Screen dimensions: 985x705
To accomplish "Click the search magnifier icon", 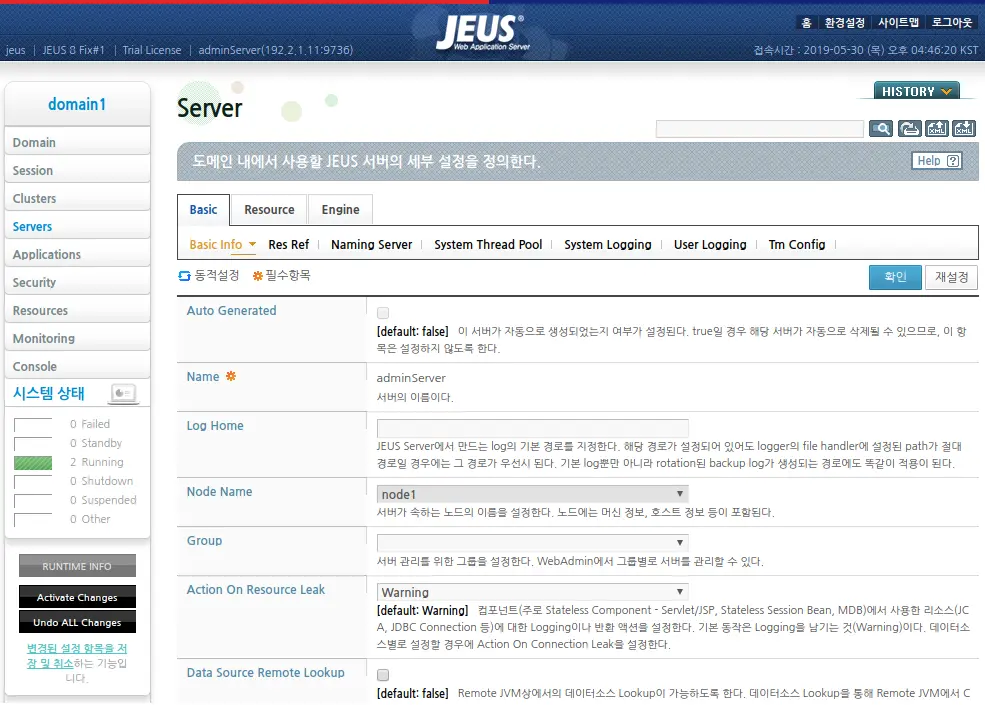I will pyautogui.click(x=881, y=129).
